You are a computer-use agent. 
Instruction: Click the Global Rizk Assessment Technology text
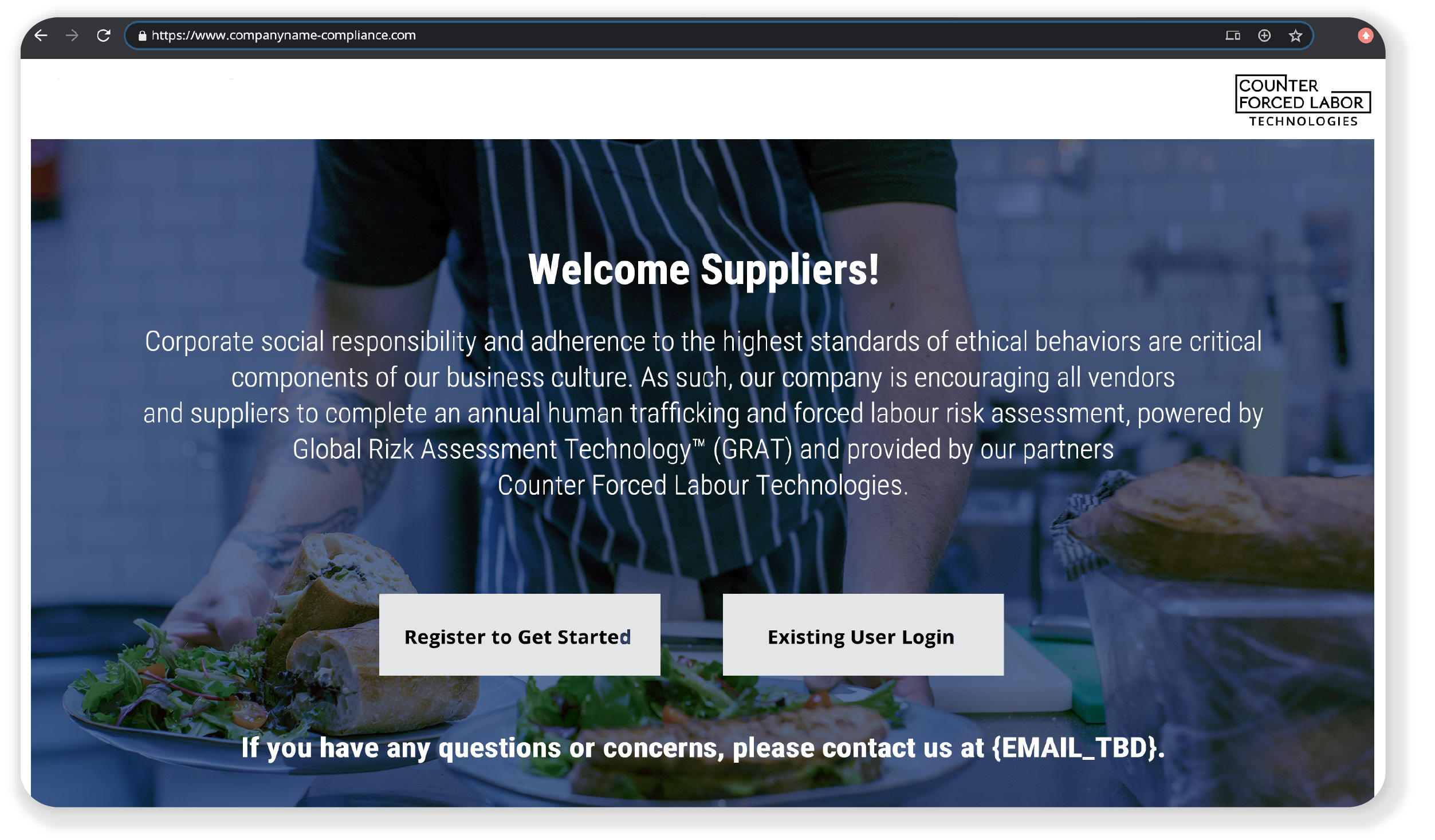[x=498, y=449]
